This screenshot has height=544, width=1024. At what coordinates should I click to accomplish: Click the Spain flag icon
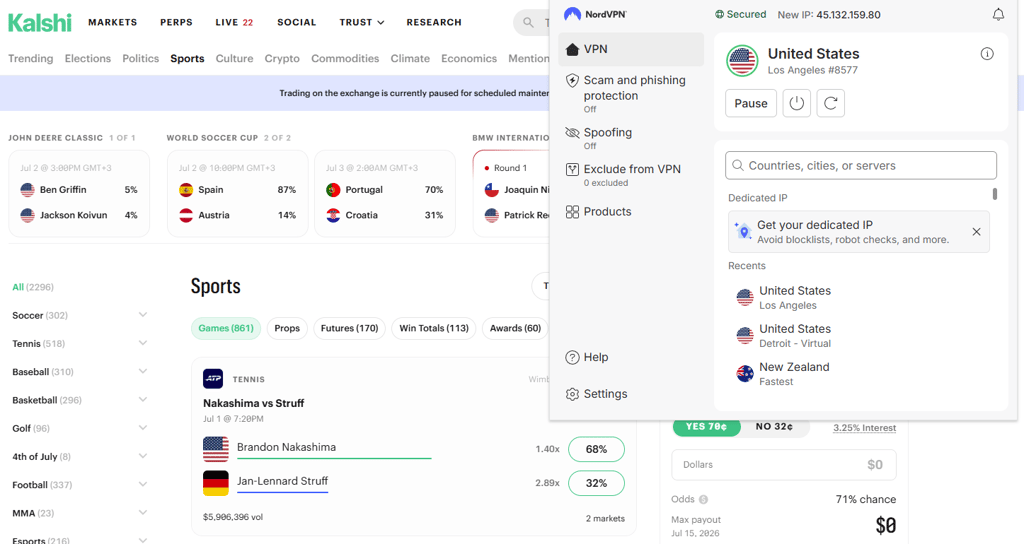186,190
